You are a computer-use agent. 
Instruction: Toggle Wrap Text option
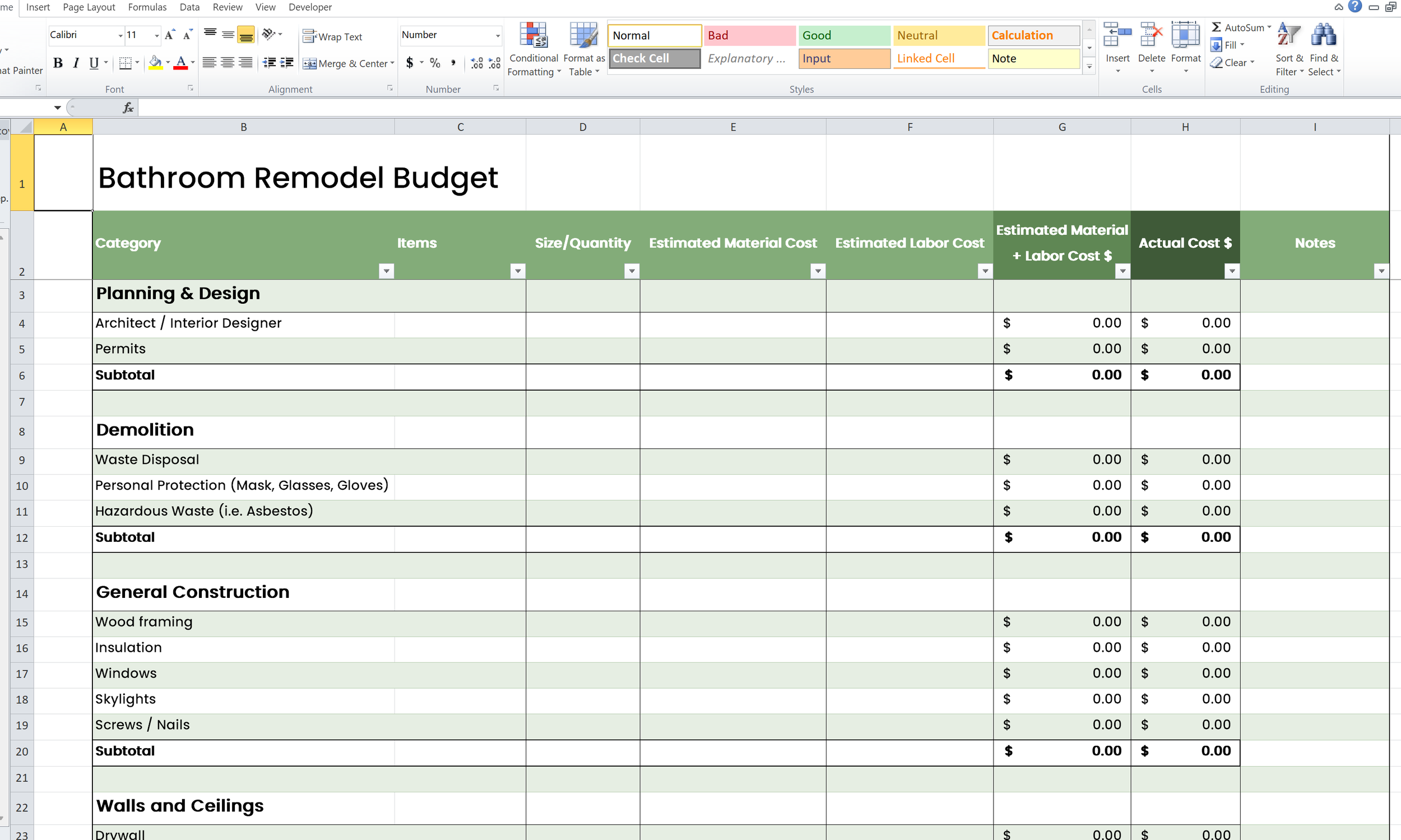click(333, 36)
